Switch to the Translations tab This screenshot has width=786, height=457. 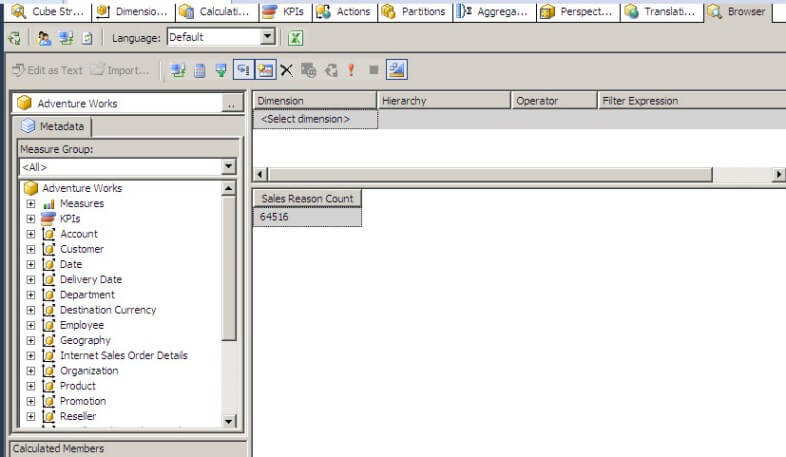[x=662, y=11]
